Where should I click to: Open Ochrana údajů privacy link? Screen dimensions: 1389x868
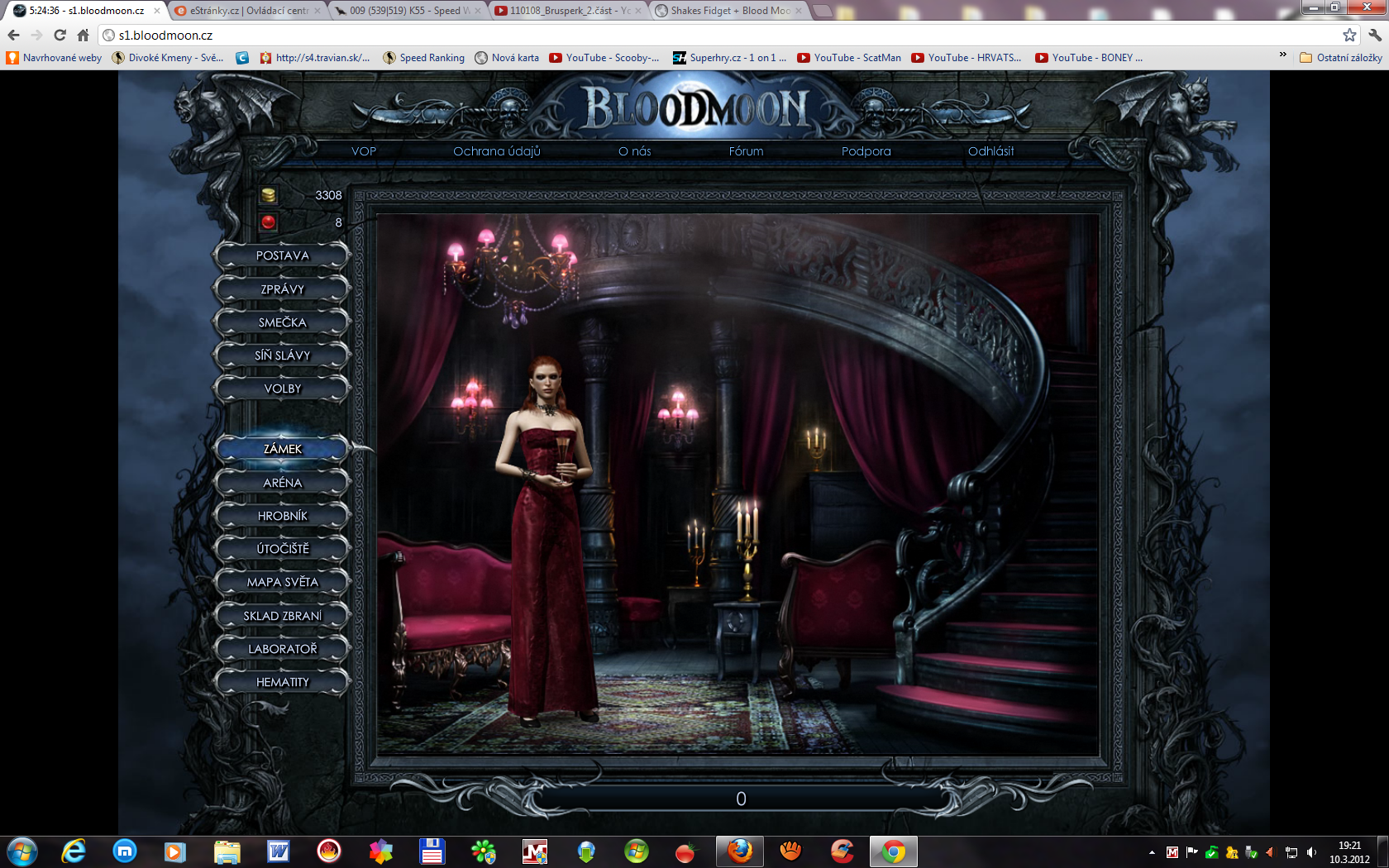[497, 151]
